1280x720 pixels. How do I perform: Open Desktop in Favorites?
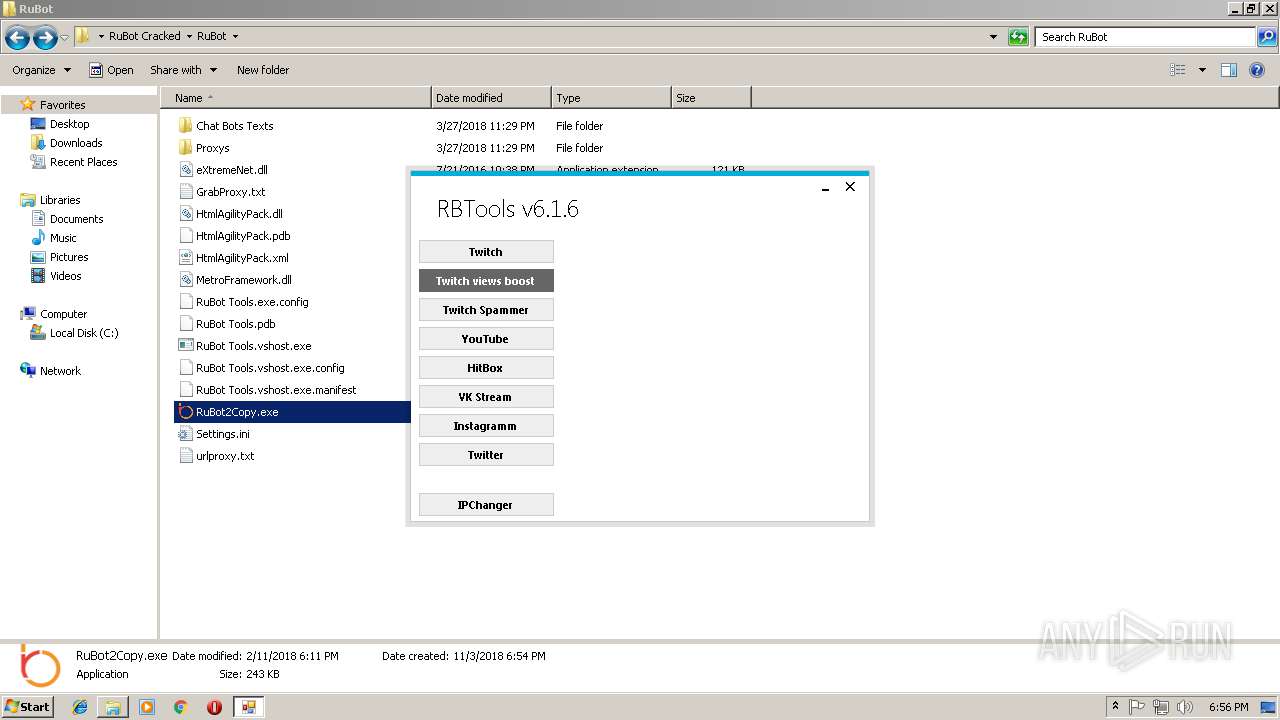(69, 124)
